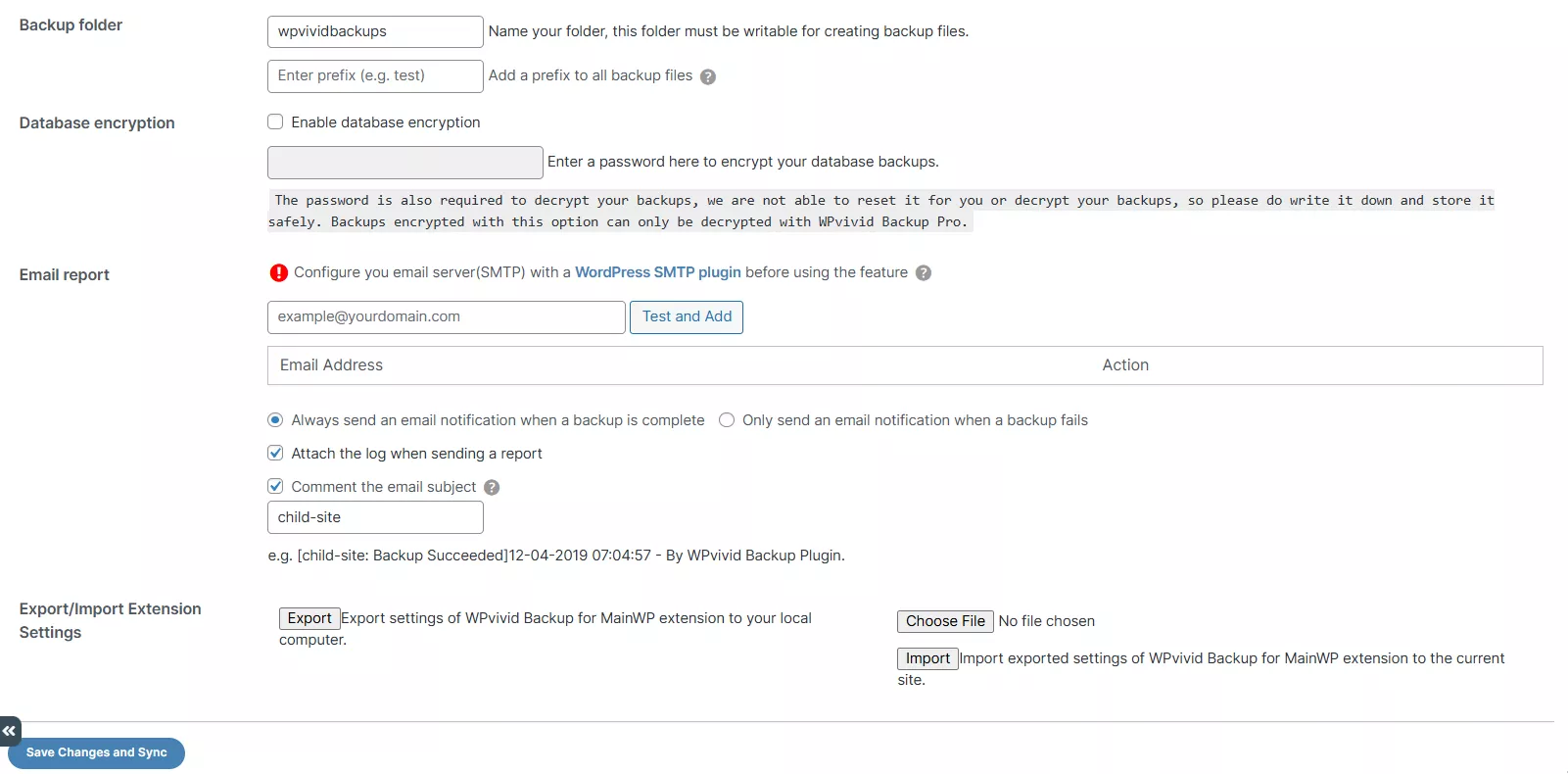Uncheck Comment the email subject

(x=275, y=486)
